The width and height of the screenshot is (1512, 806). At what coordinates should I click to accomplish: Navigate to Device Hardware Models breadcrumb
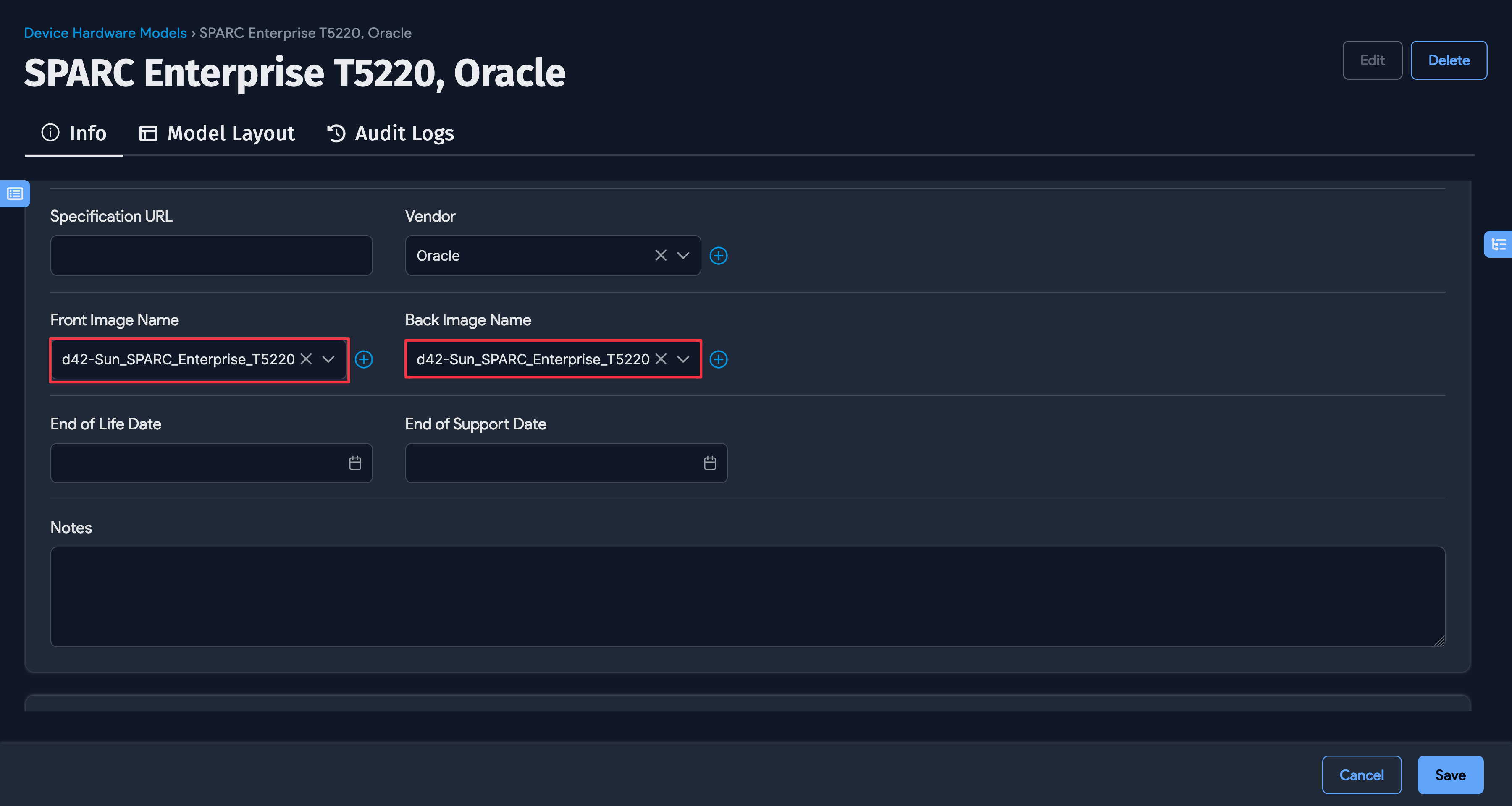point(105,33)
